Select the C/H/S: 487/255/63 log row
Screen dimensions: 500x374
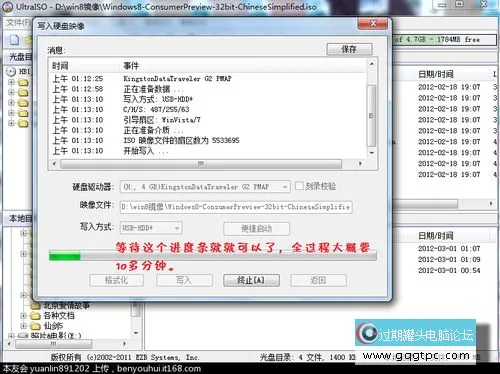[208, 110]
